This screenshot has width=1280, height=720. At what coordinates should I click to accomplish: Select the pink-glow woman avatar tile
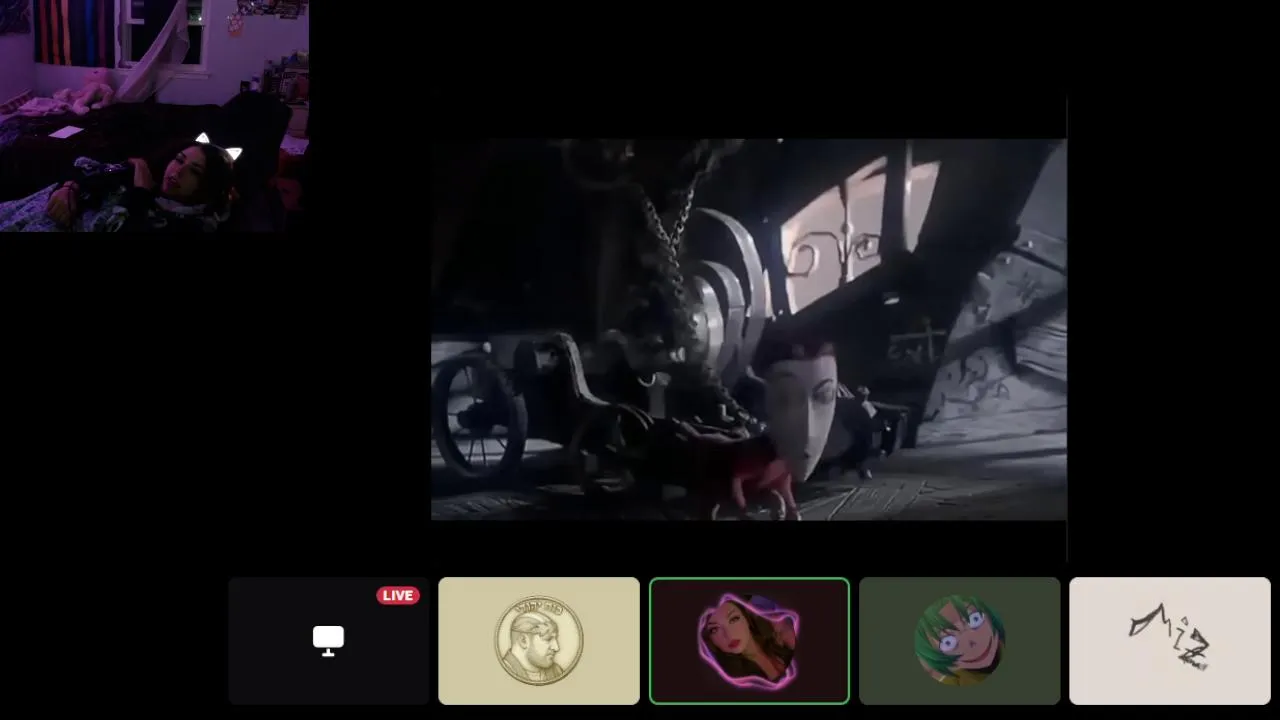[749, 641]
